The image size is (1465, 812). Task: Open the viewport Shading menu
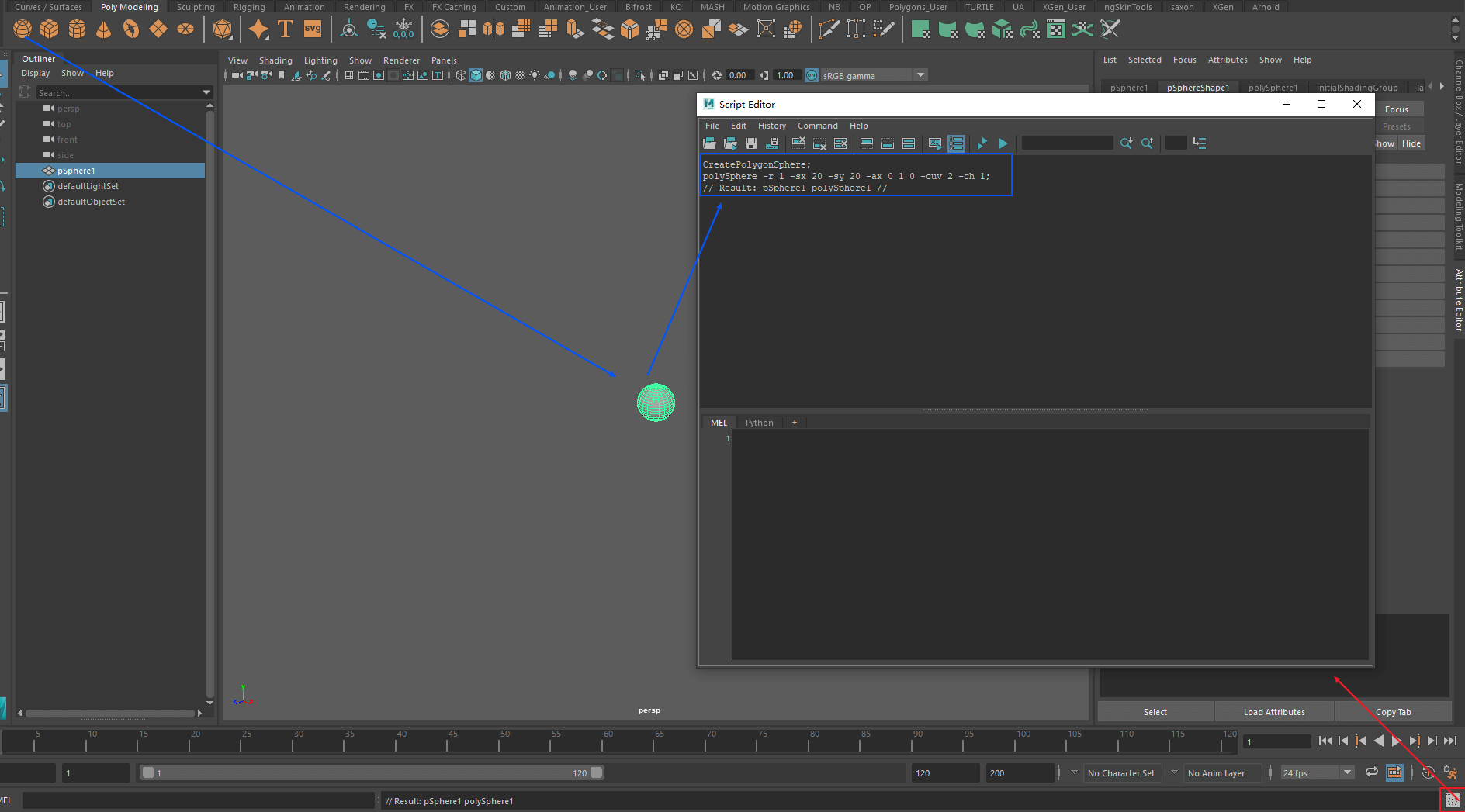tap(275, 60)
